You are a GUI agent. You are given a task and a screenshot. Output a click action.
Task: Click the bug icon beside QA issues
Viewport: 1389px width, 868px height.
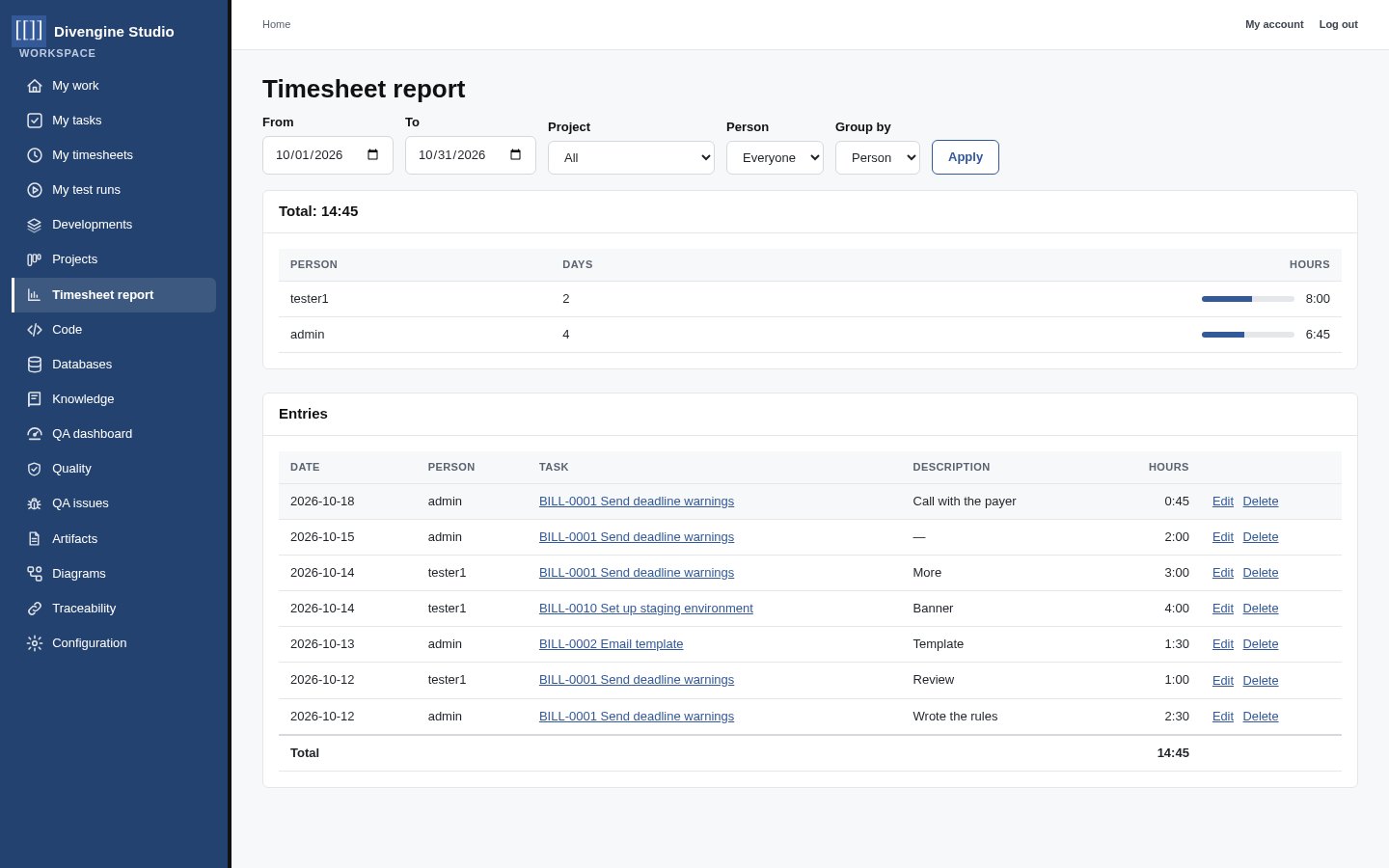click(35, 503)
